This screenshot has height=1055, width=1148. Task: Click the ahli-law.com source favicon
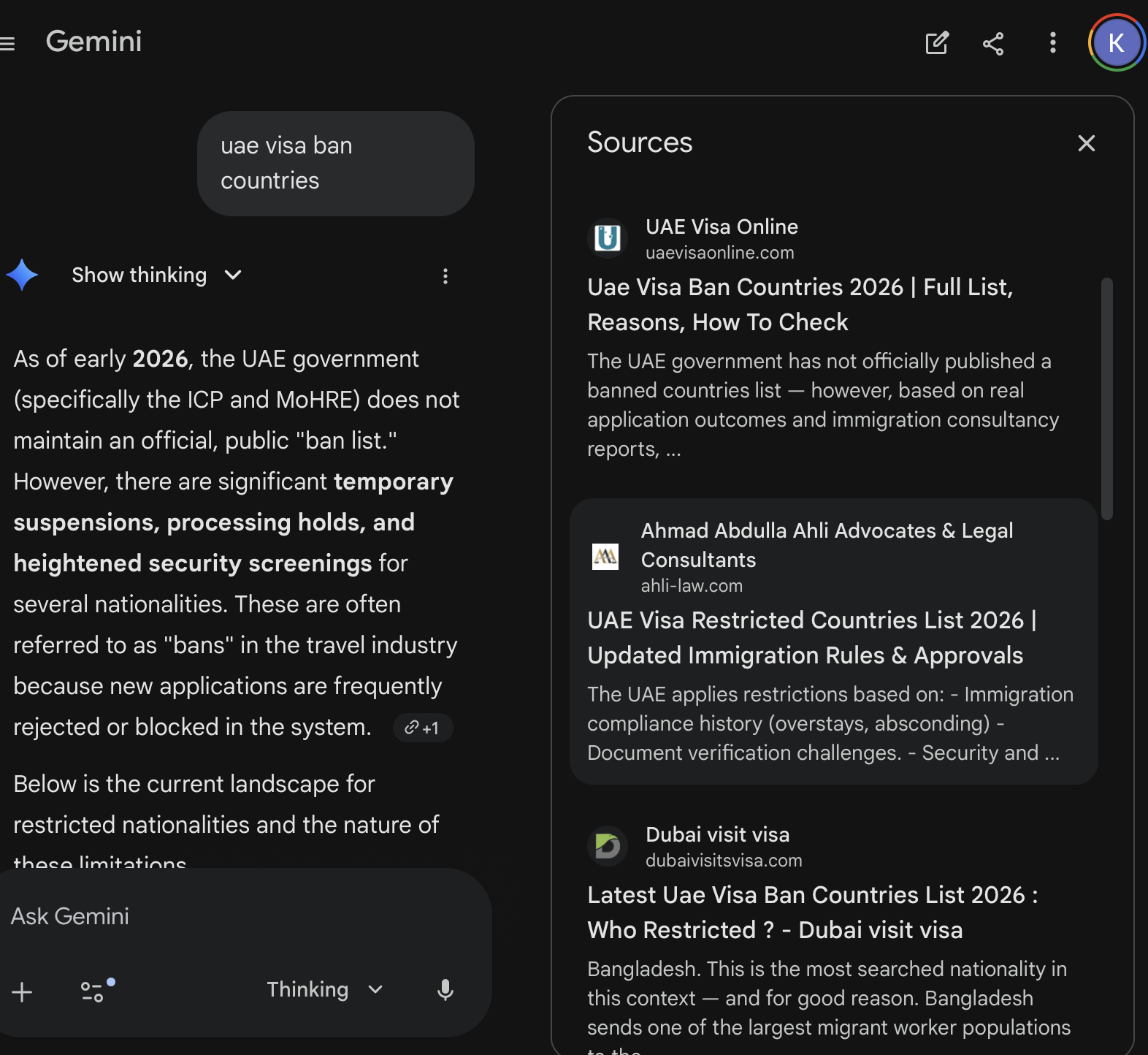[605, 557]
